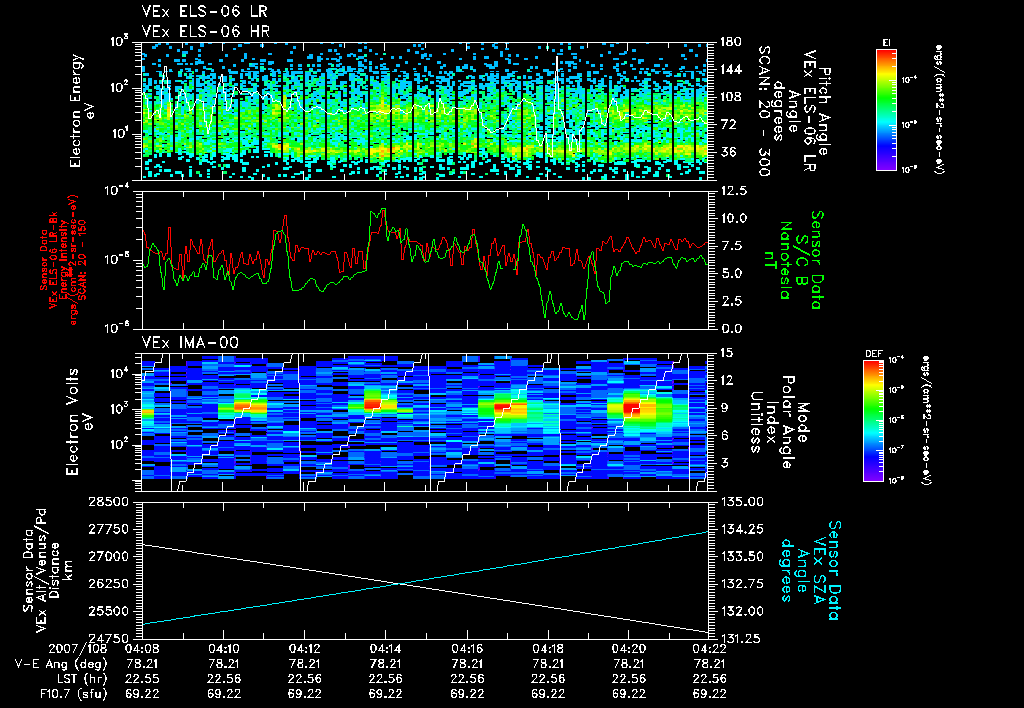The height and width of the screenshot is (708, 1024).
Task: Select the 'VEx ELS-06 HR' title text
Action: [206, 31]
